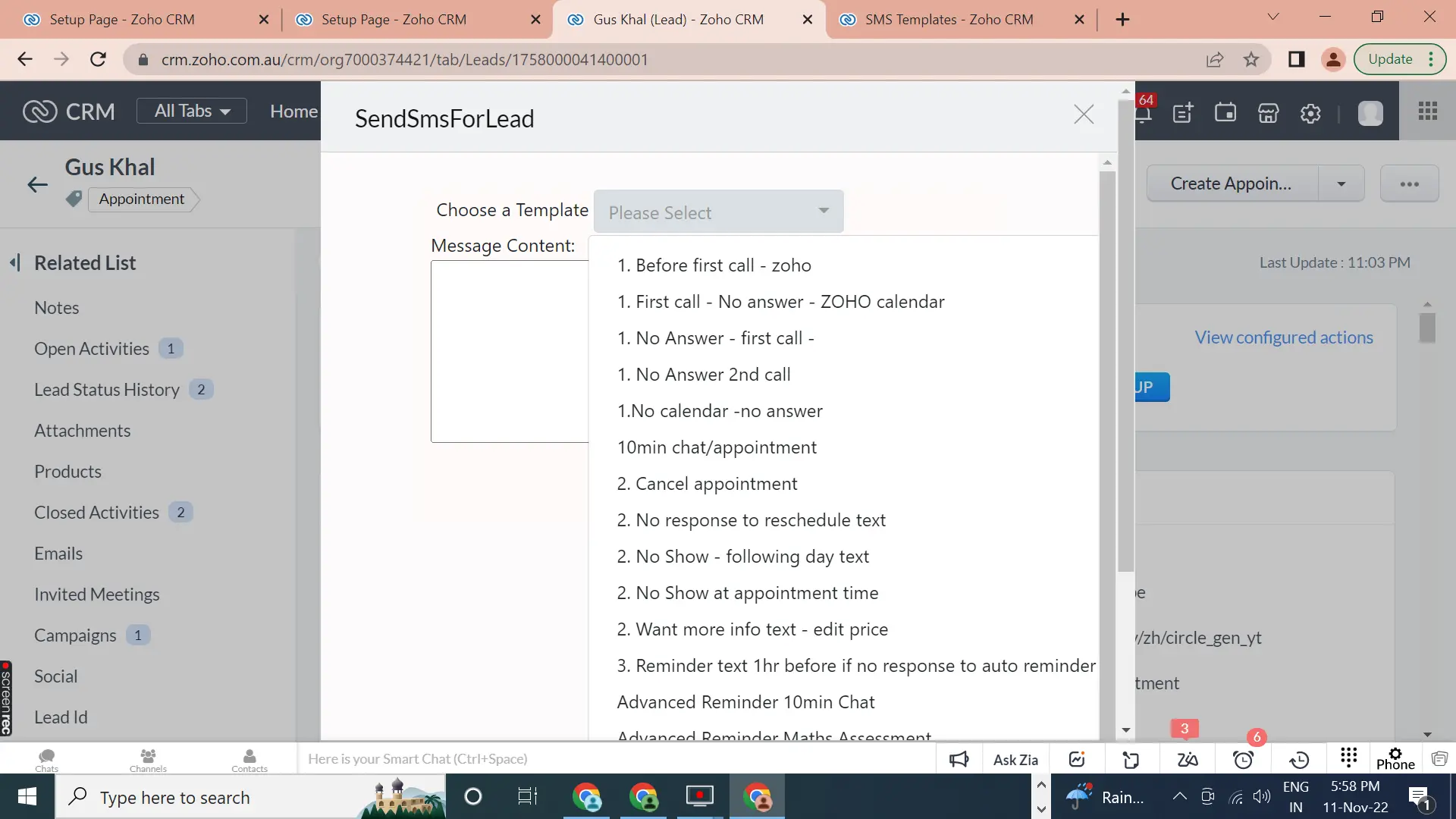Open Closed Activities in the Related List
The image size is (1456, 819).
[95, 512]
